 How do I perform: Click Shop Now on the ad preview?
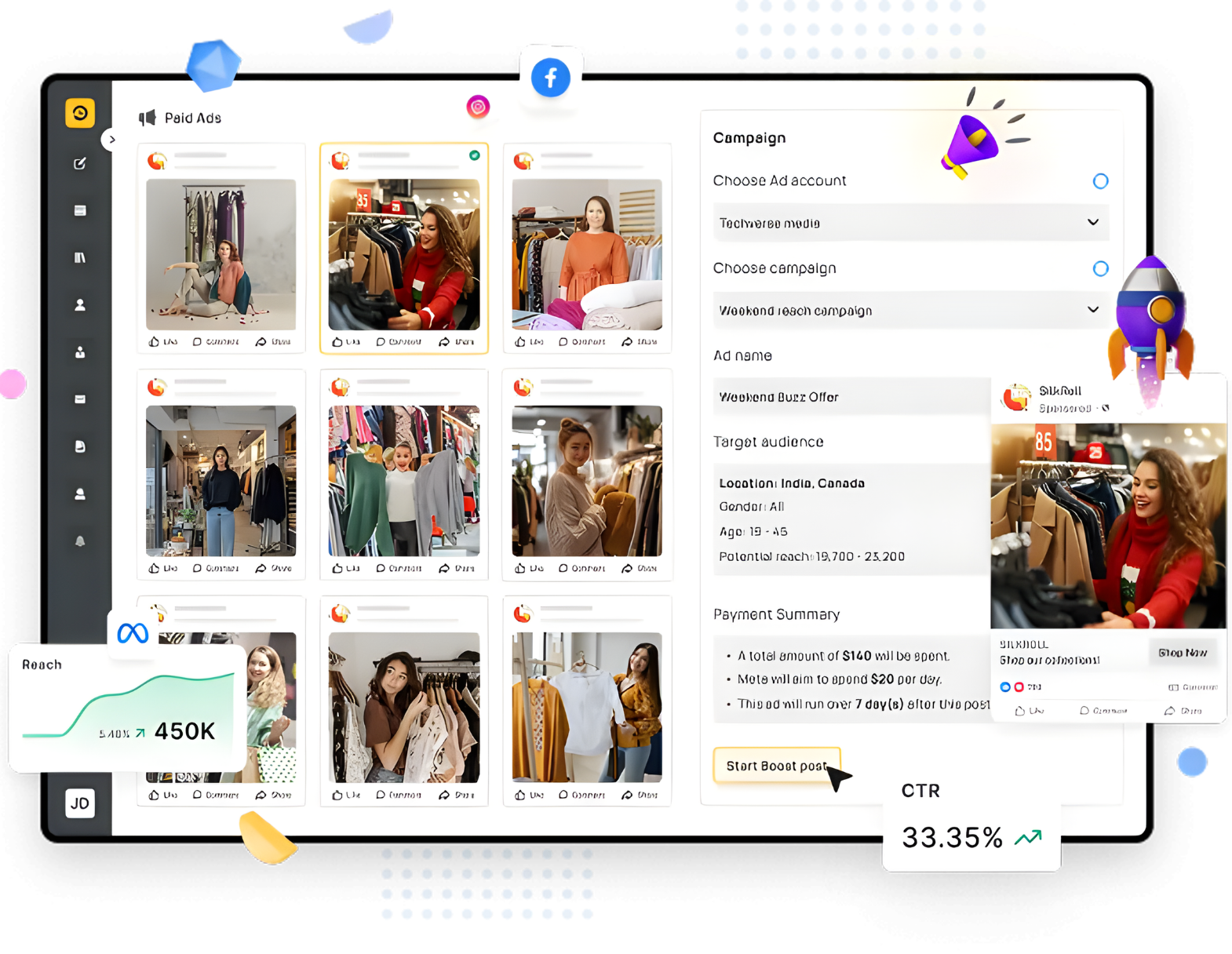[x=1182, y=653]
